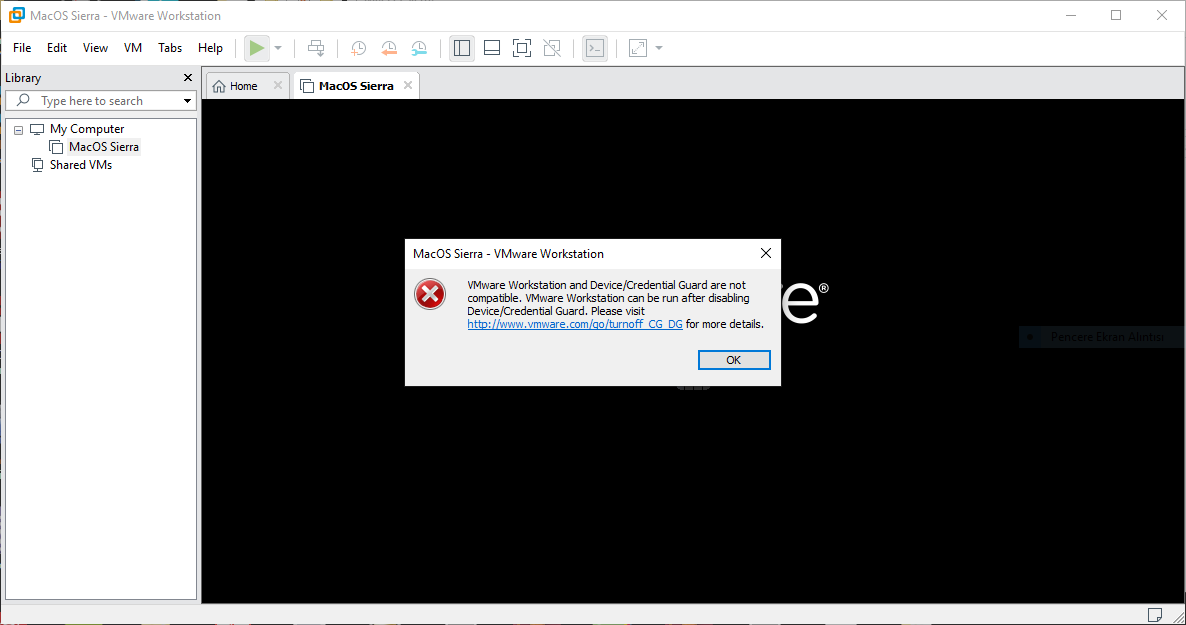
Task: Open the library search filter dropdown
Action: (x=187, y=101)
